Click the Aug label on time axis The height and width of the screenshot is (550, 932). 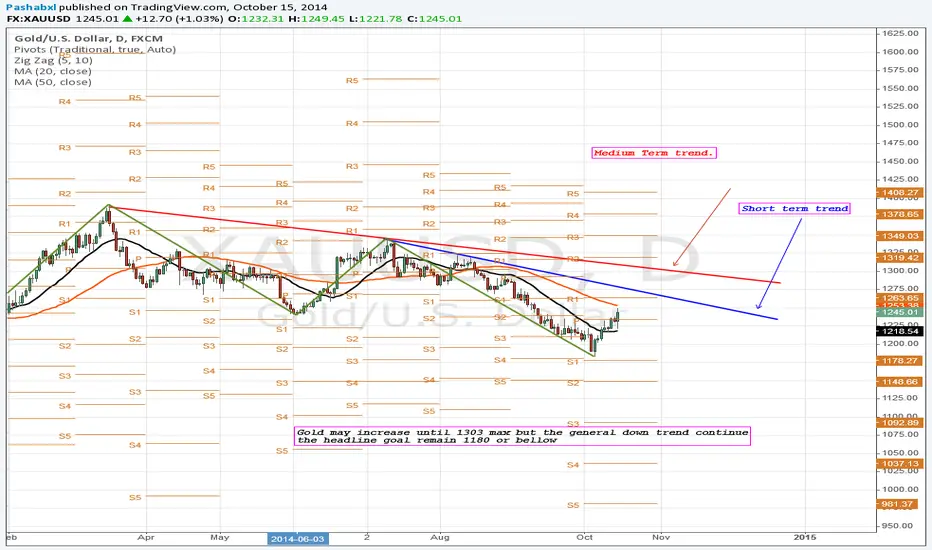(440, 537)
